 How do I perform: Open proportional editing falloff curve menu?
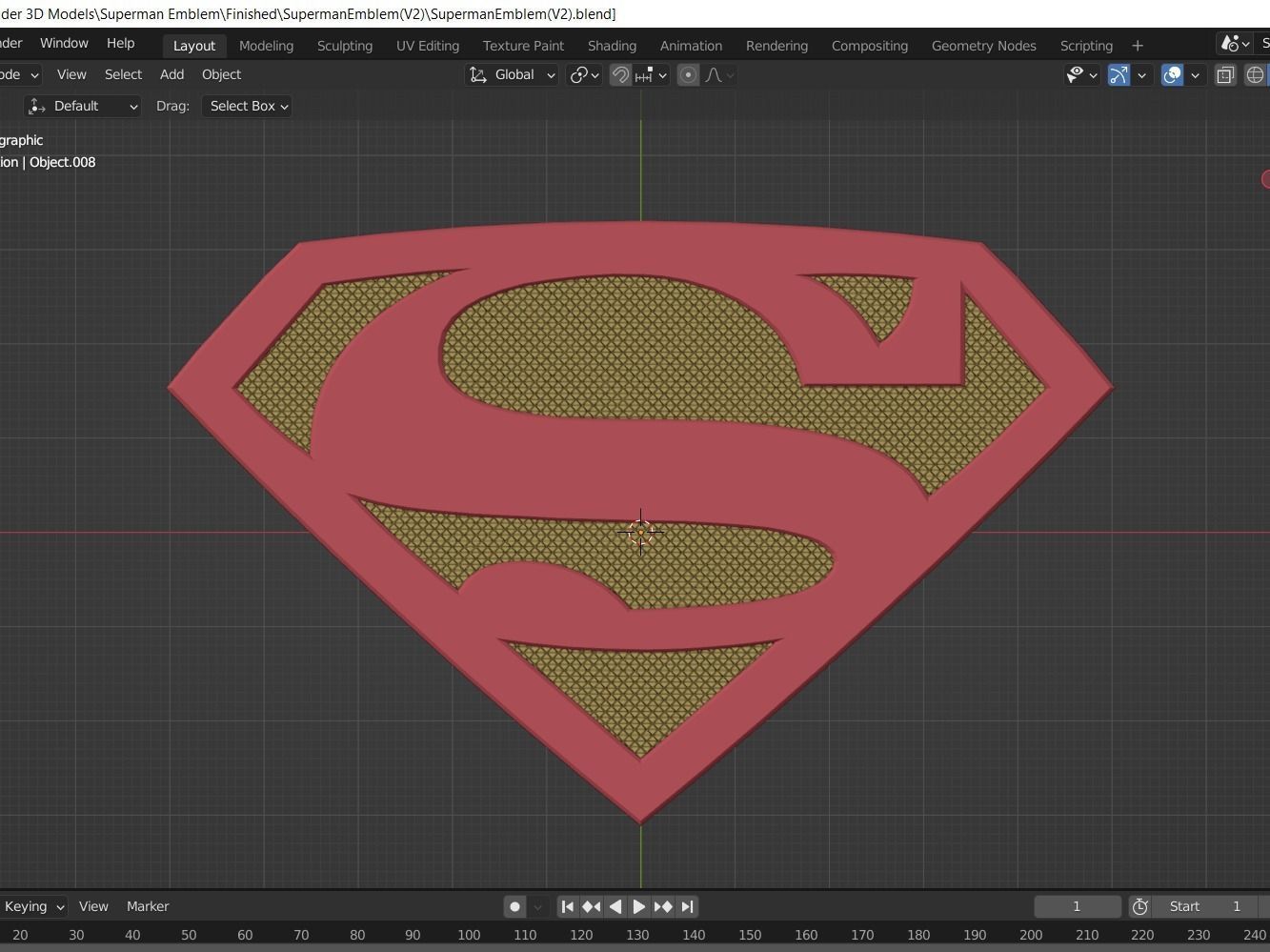click(x=719, y=74)
